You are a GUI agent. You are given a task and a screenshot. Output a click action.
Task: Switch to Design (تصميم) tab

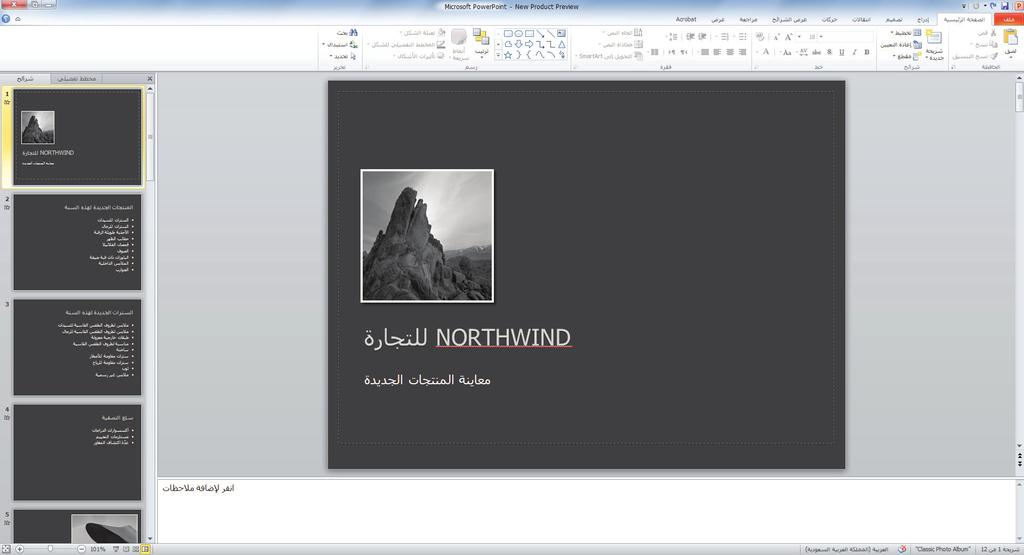click(894, 20)
